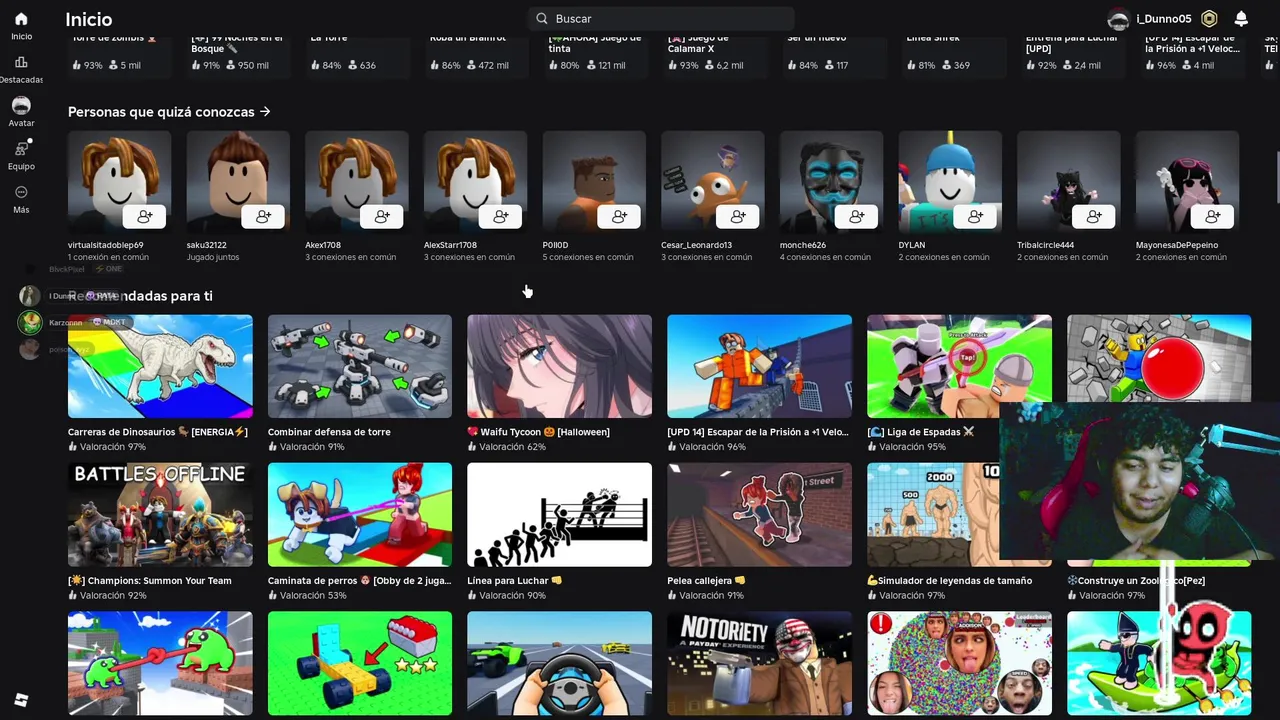Open Waifu Tycoon Halloween thumbnail
This screenshot has height=720, width=1280.
pyautogui.click(x=559, y=366)
